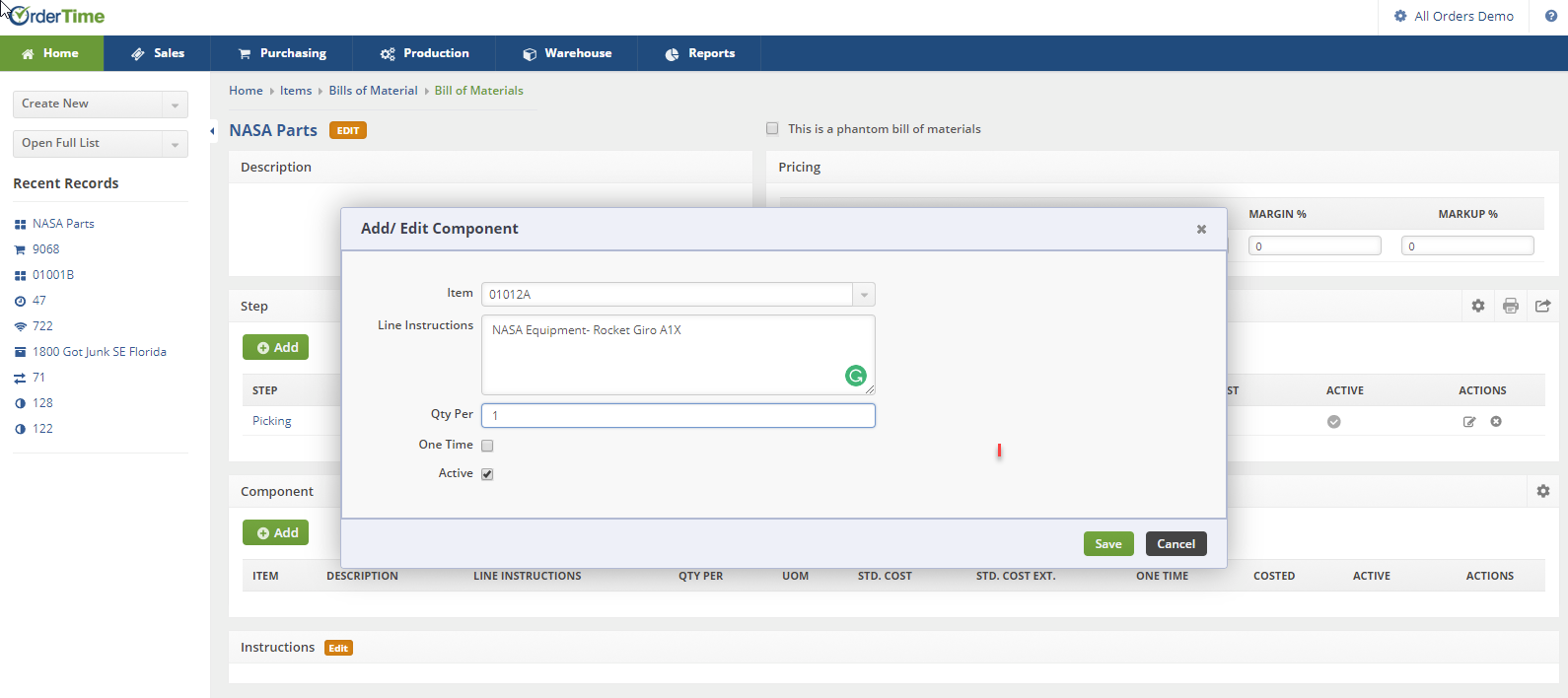Open the Home tab

click(x=51, y=53)
